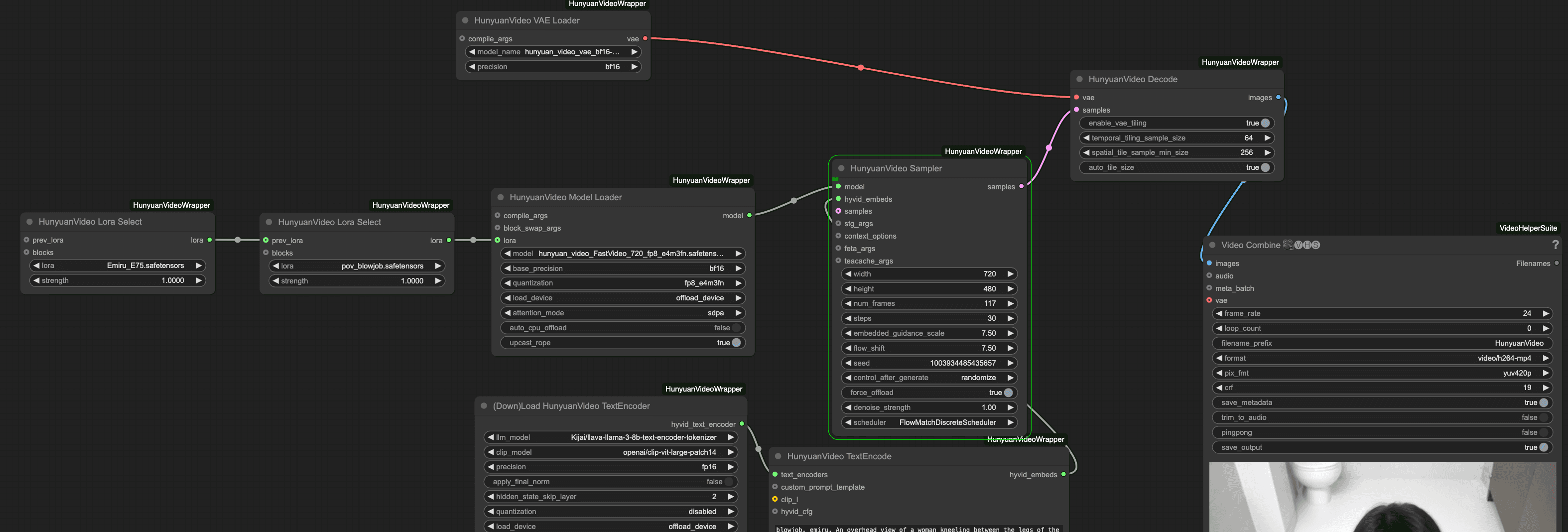1568x532 pixels.
Task: Open the llm_model dropdown in TextEncoder loader
Action: 611,437
